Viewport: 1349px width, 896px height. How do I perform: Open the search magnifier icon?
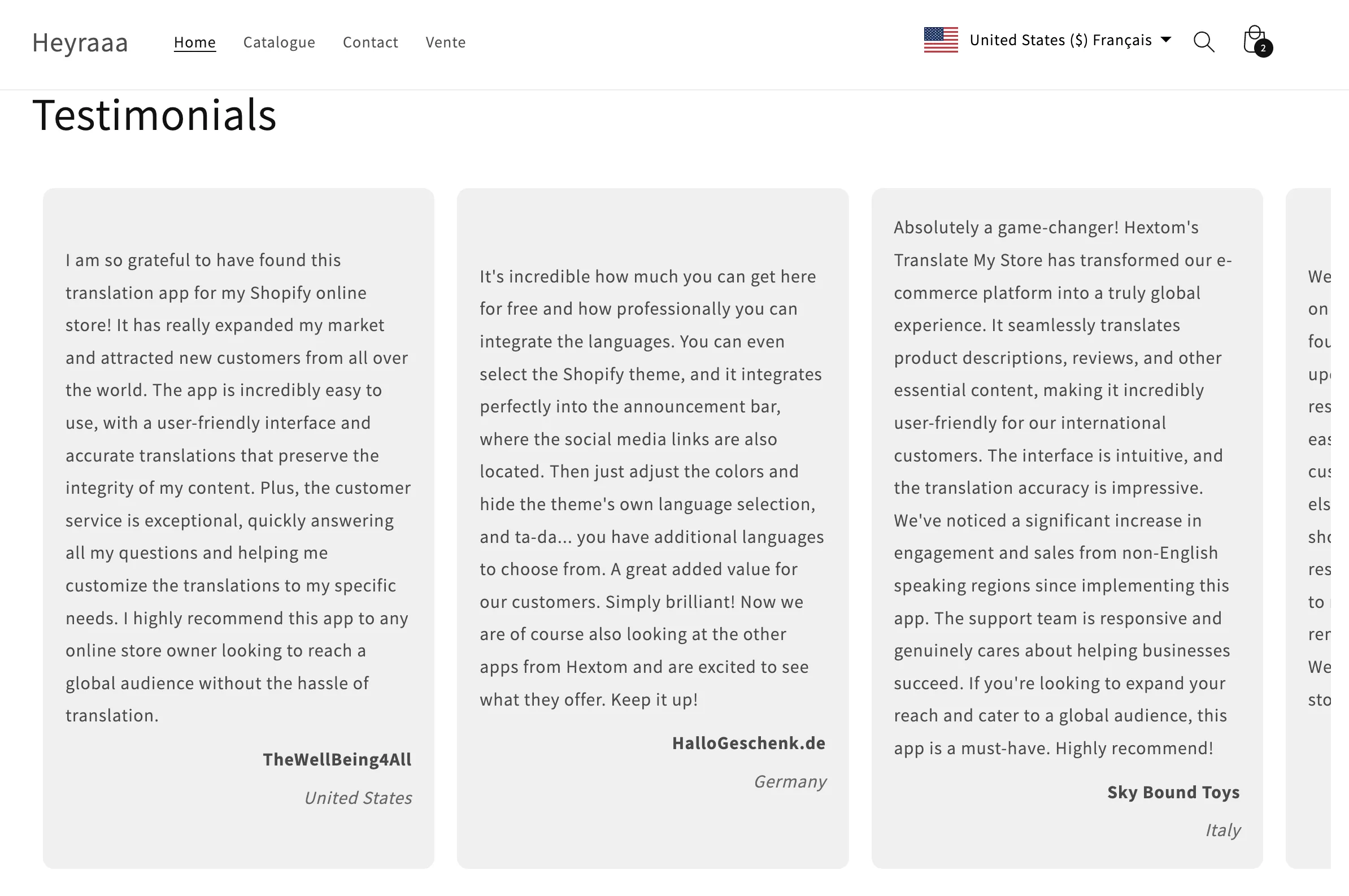click(x=1204, y=42)
